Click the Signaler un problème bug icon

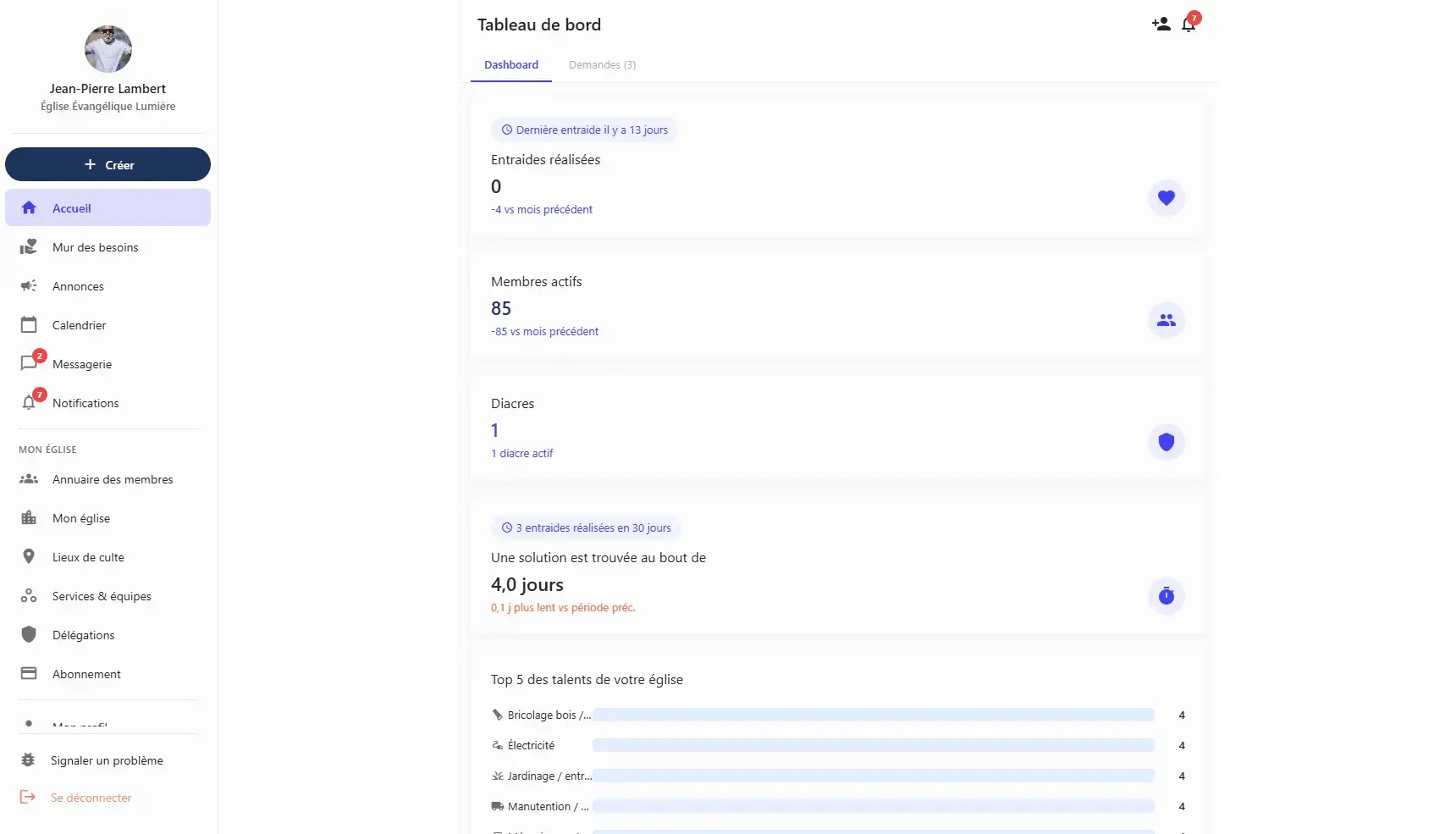click(28, 760)
